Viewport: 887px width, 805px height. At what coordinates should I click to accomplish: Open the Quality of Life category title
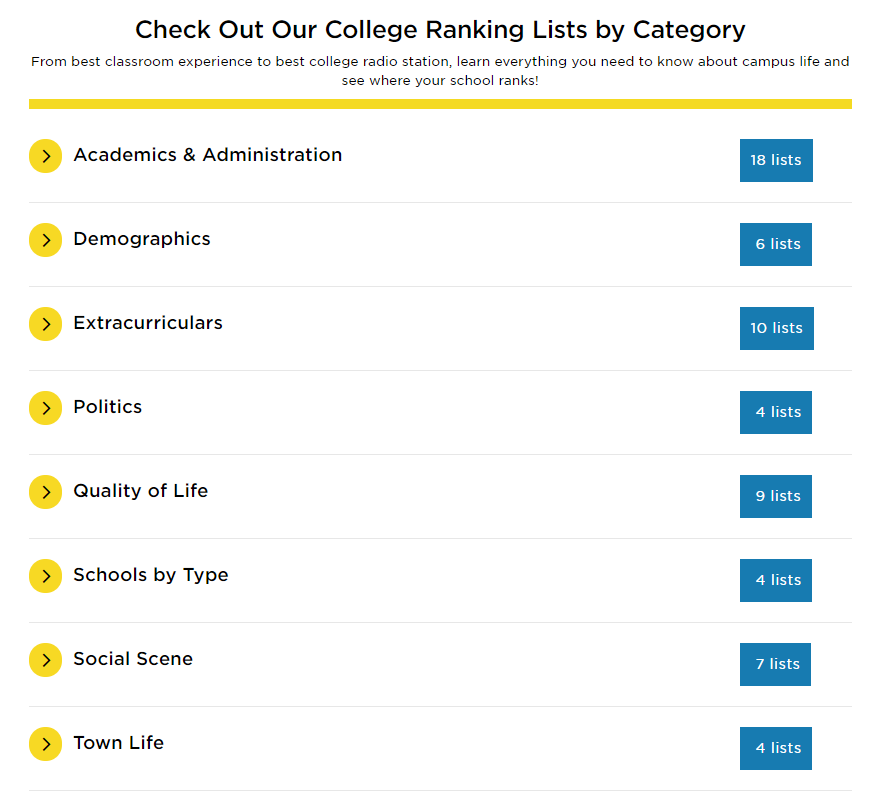click(x=141, y=491)
